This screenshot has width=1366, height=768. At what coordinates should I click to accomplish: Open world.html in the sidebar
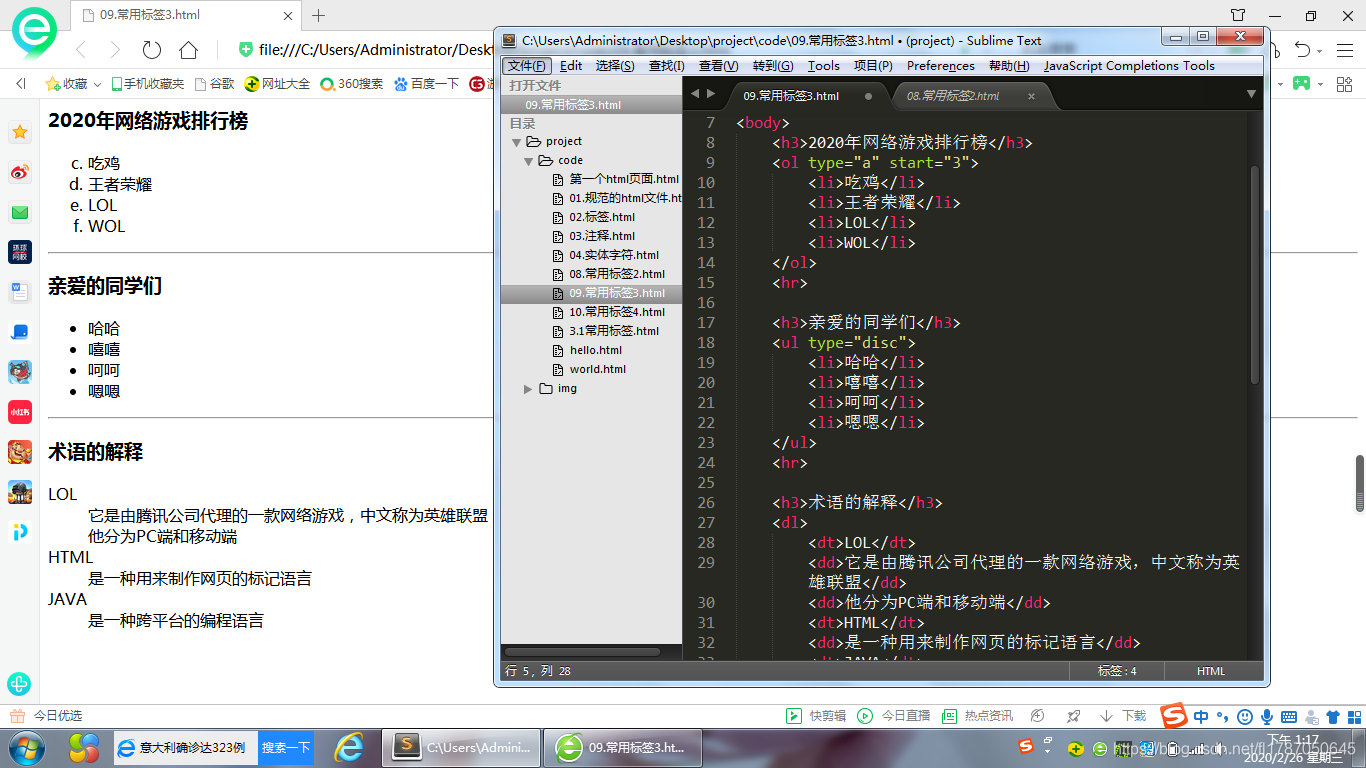coord(598,369)
